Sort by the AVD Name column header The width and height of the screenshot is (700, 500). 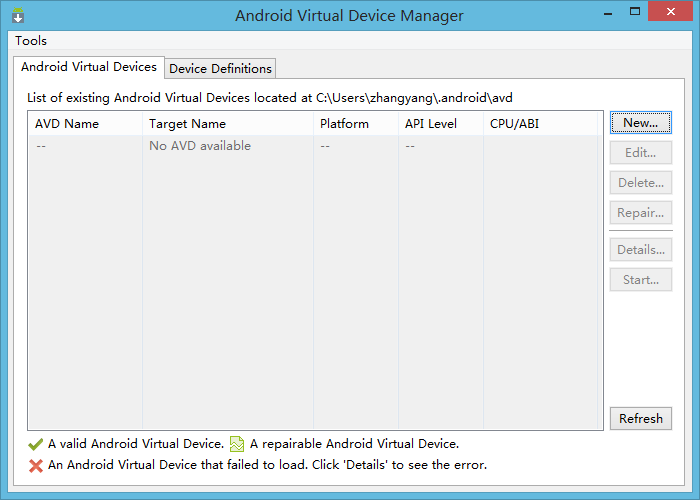(67, 124)
